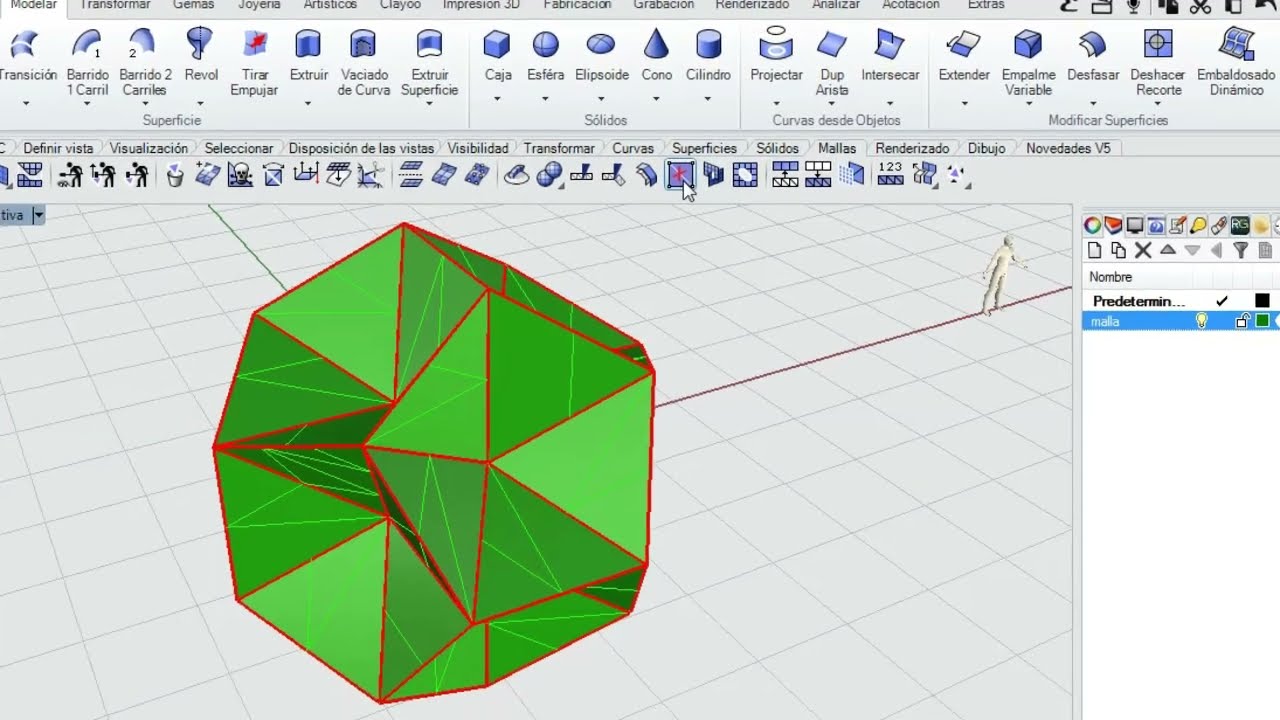Open the Visibilidad toolbar tab
This screenshot has width=1280, height=720.
click(478, 148)
